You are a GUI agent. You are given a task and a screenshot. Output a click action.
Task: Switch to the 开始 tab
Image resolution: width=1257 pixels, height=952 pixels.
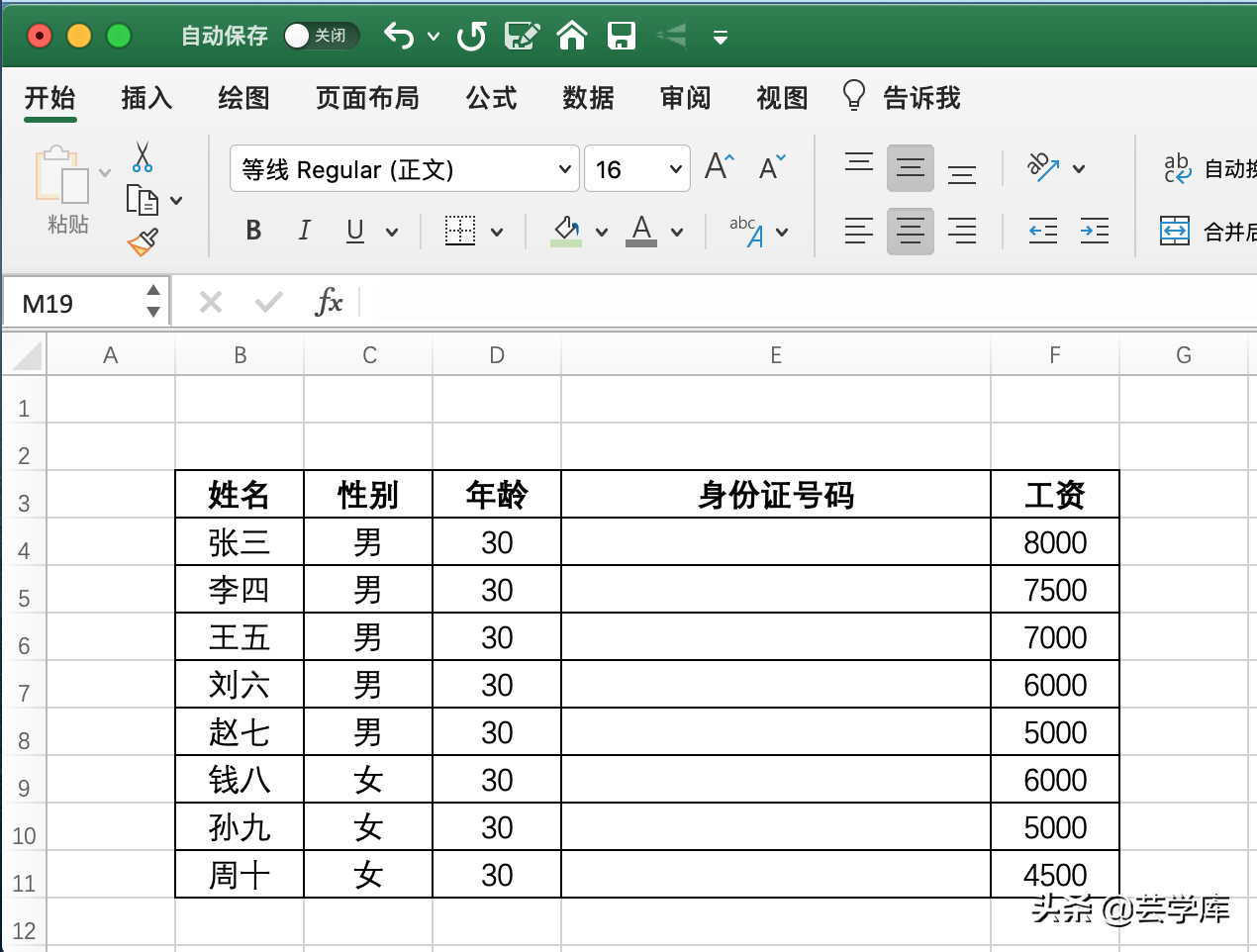(49, 98)
